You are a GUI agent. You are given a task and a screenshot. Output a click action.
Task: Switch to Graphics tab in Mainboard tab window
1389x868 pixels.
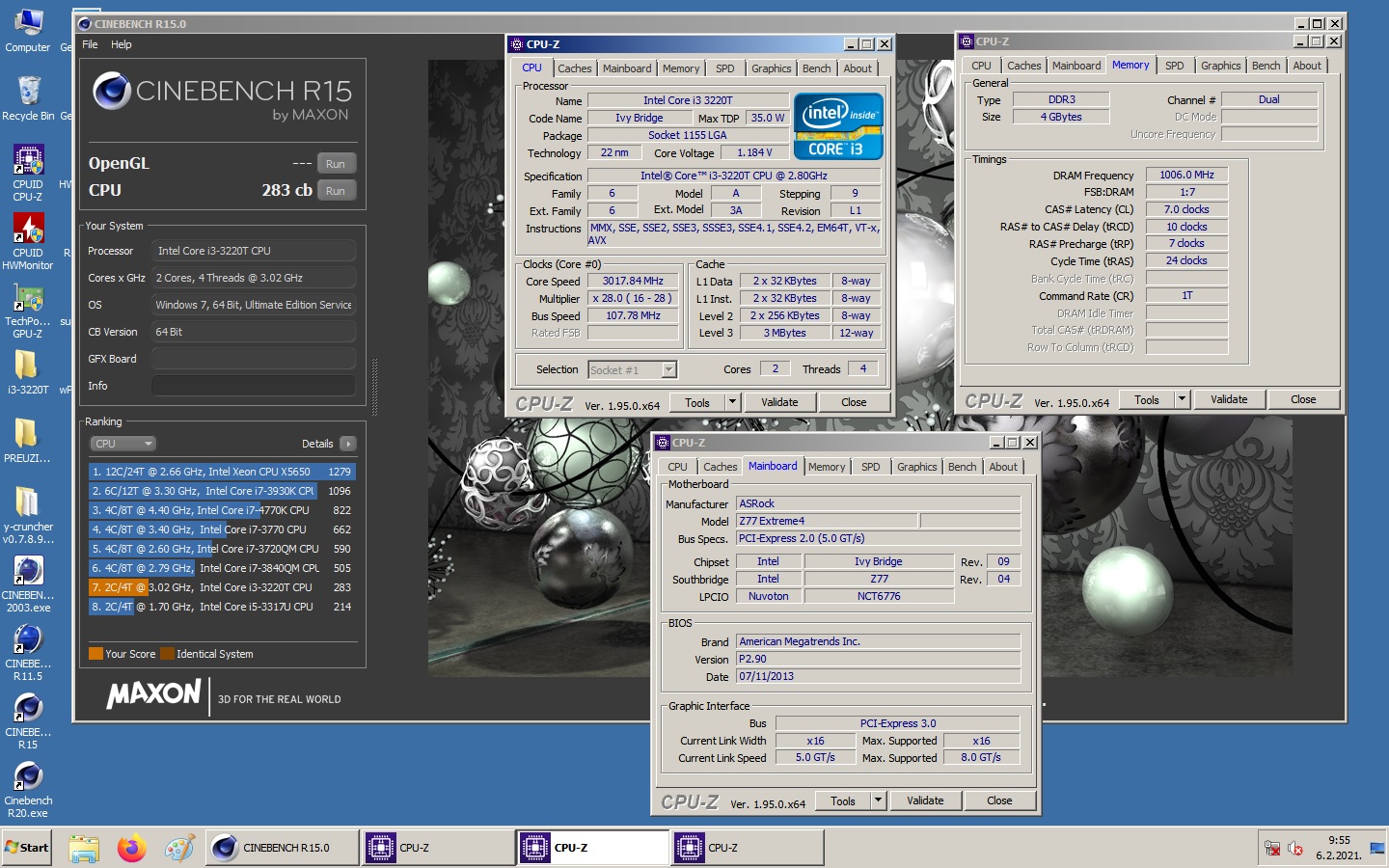(x=916, y=467)
